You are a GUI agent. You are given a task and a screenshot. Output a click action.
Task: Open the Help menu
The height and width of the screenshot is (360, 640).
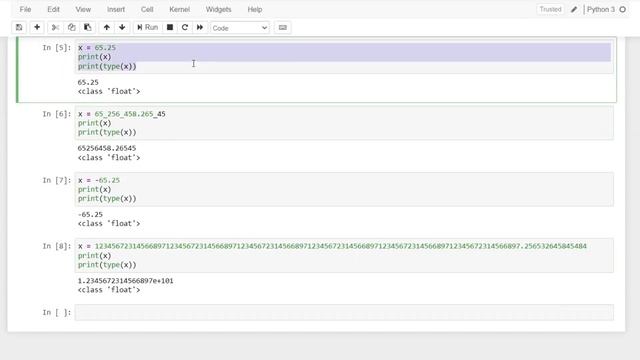click(255, 9)
